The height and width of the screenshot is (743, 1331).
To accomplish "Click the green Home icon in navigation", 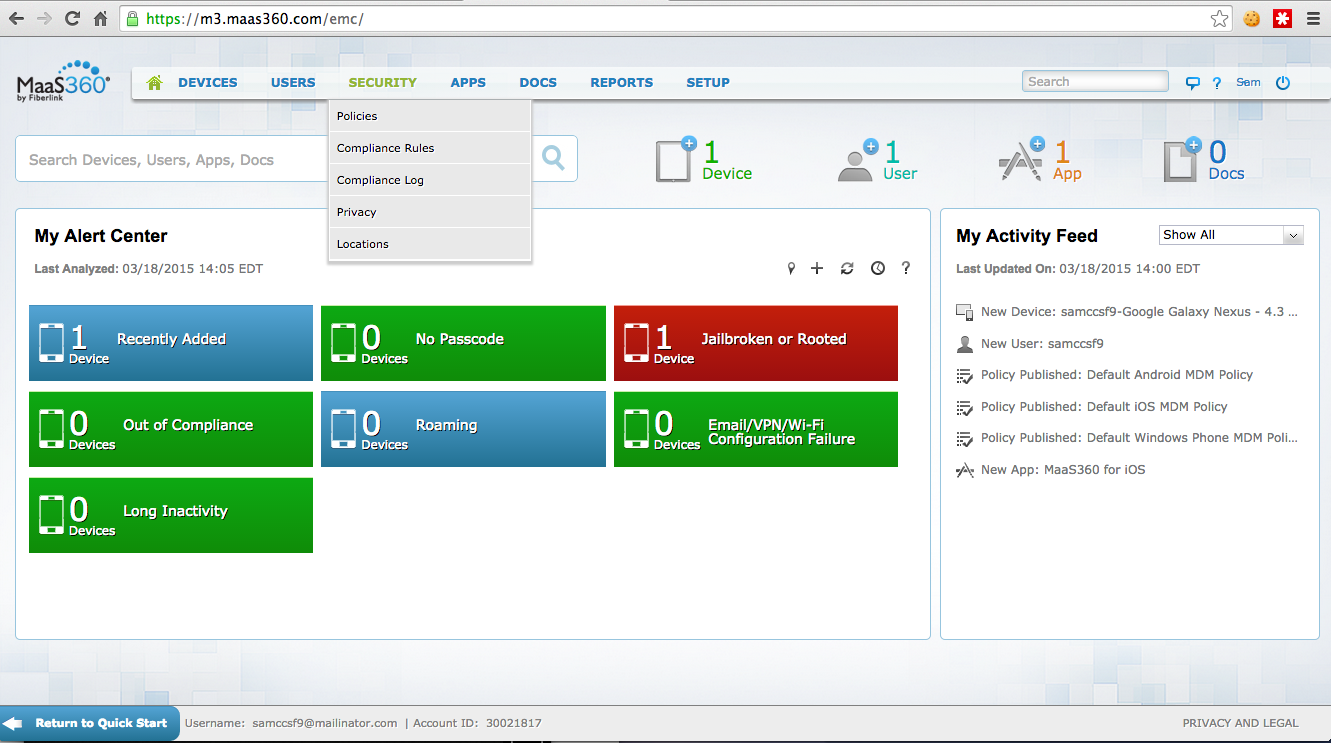I will click(154, 83).
